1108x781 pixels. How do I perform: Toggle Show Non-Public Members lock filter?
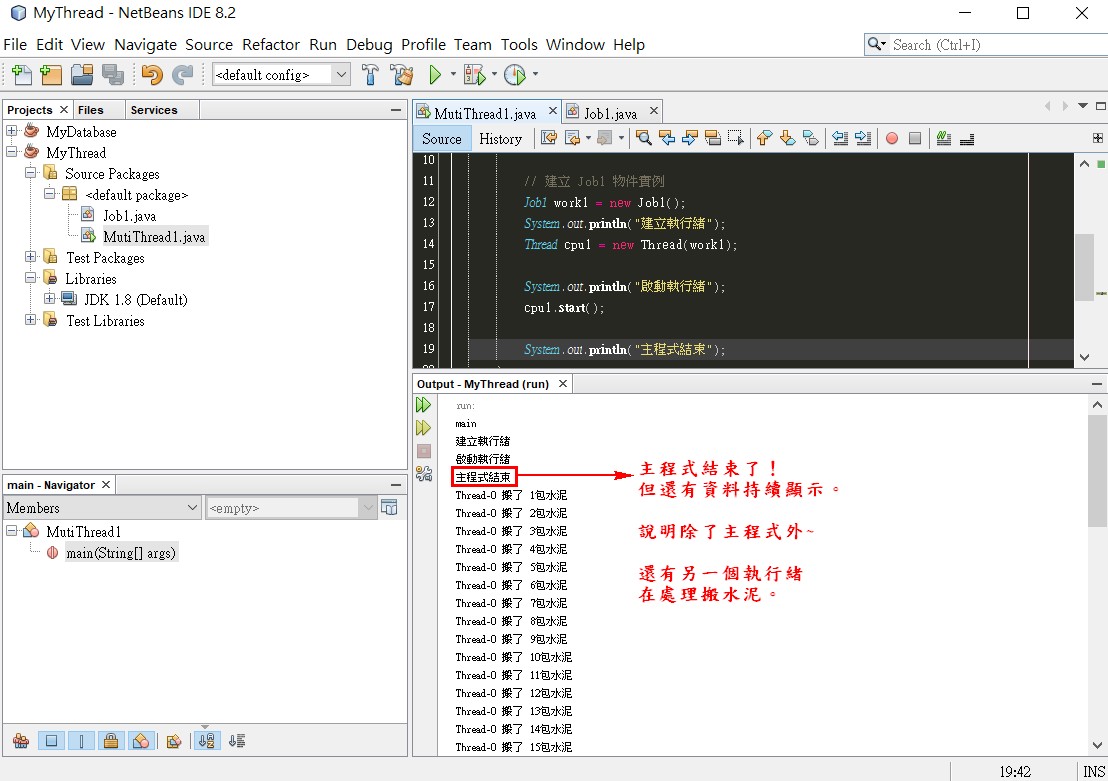point(110,741)
